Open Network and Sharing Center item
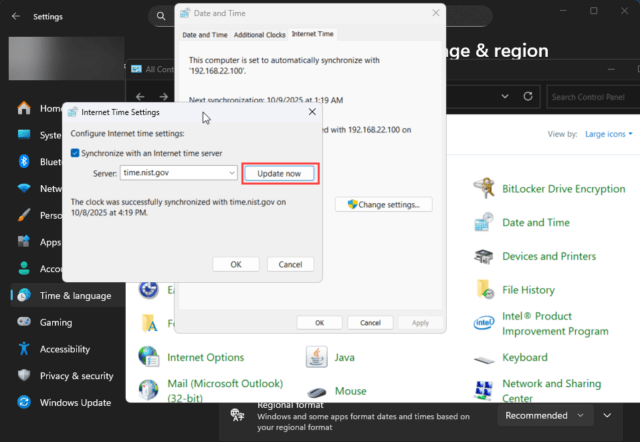This screenshot has height=442, width=640. (551, 391)
